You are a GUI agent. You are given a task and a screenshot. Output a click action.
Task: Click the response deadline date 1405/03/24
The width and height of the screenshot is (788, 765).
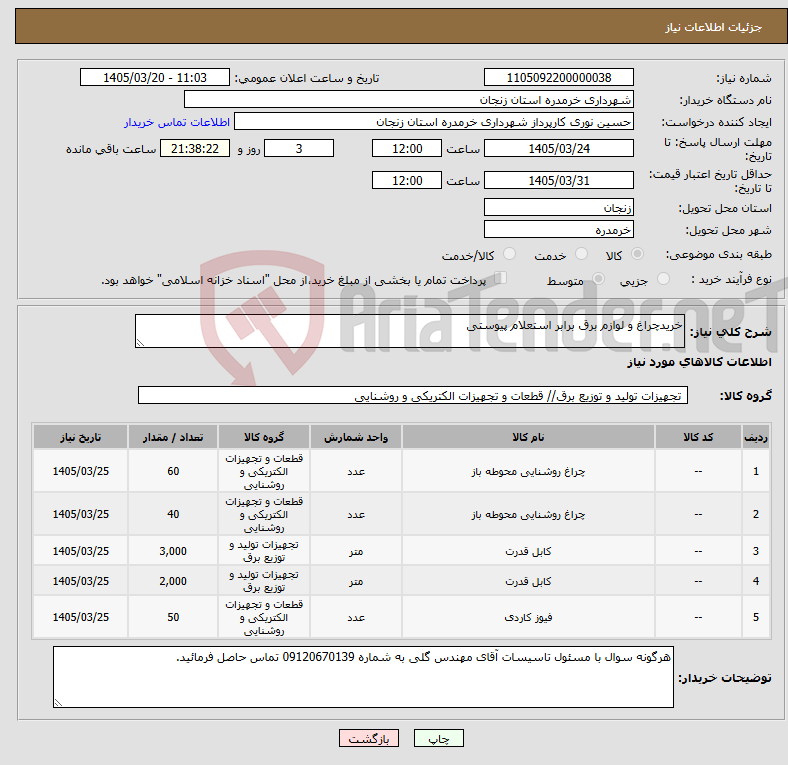pos(558,148)
